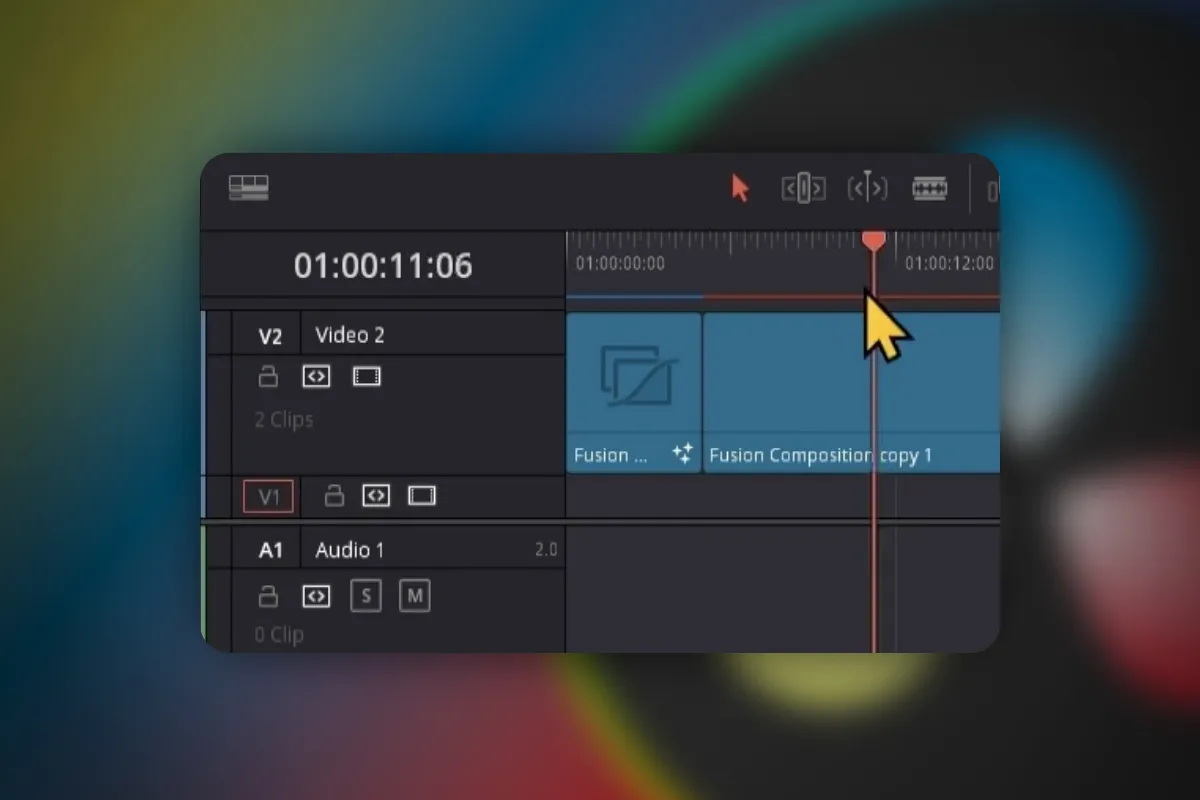This screenshot has width=1200, height=800.
Task: Select the first Fusion composition clip
Action: click(634, 392)
